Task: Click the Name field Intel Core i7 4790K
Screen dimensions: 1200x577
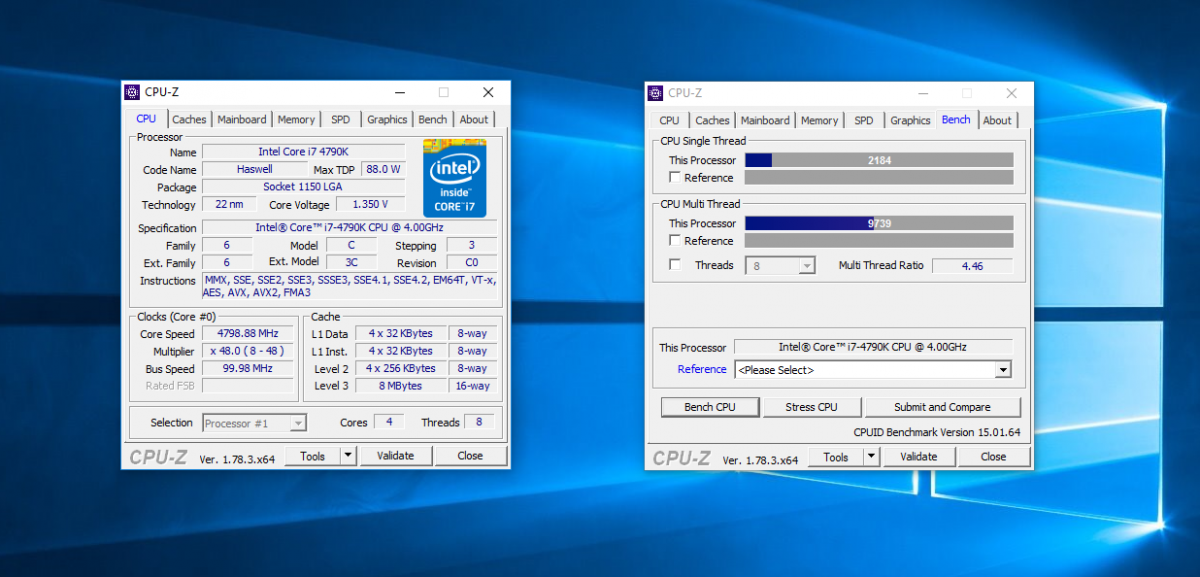Action: tap(304, 152)
